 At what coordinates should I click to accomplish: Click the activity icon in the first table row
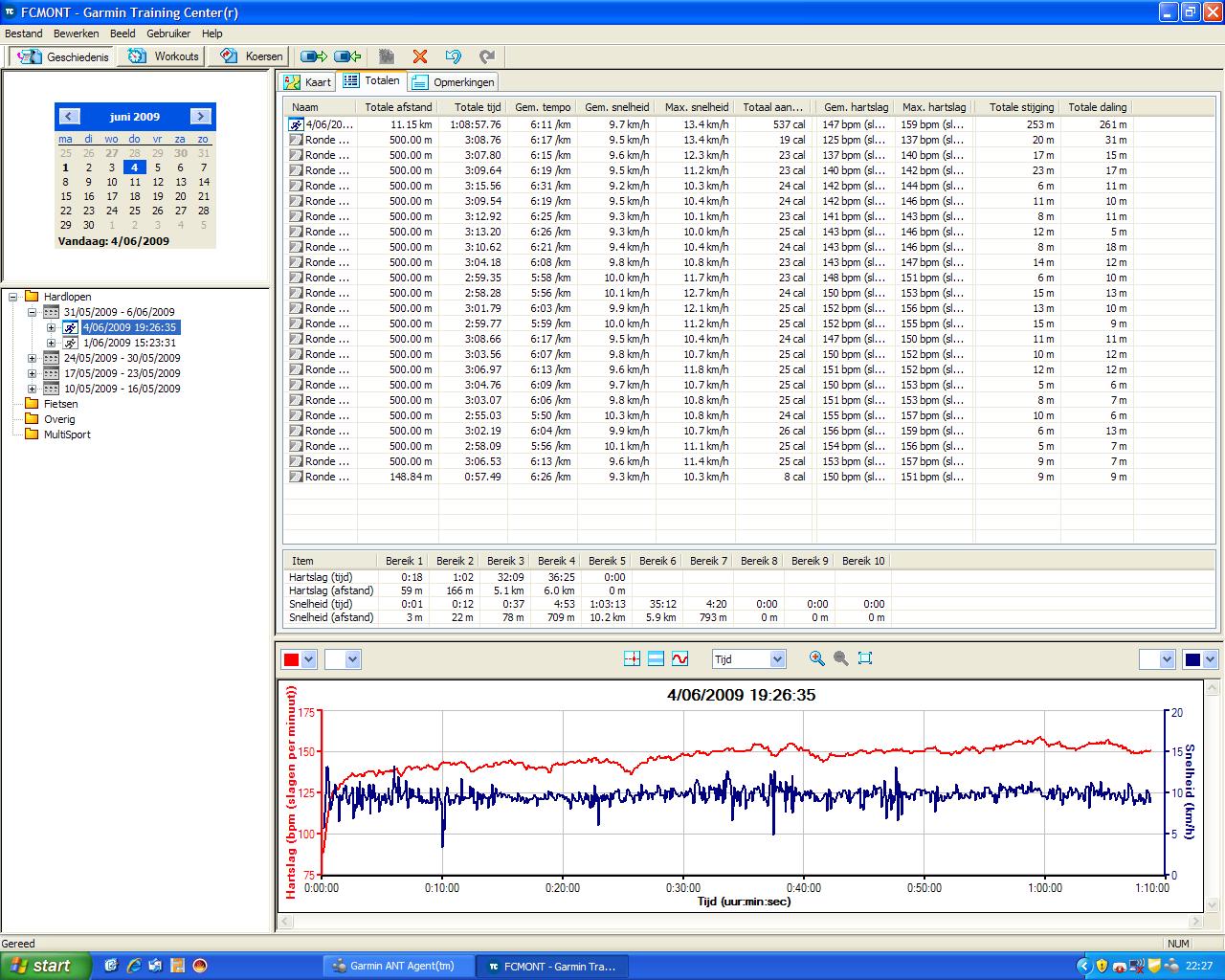[297, 124]
